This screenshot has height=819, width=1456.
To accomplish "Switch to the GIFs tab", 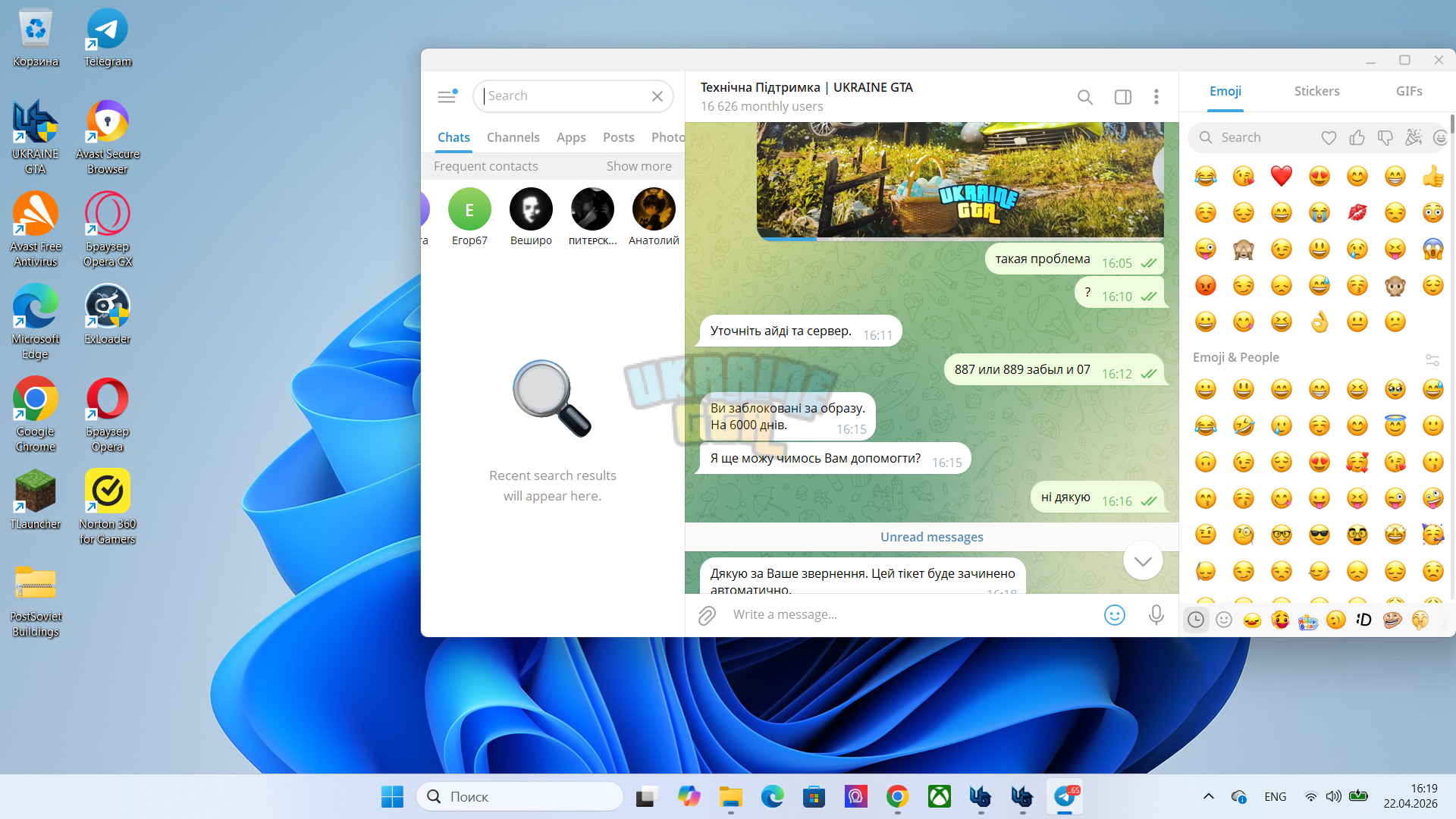I will point(1409,91).
